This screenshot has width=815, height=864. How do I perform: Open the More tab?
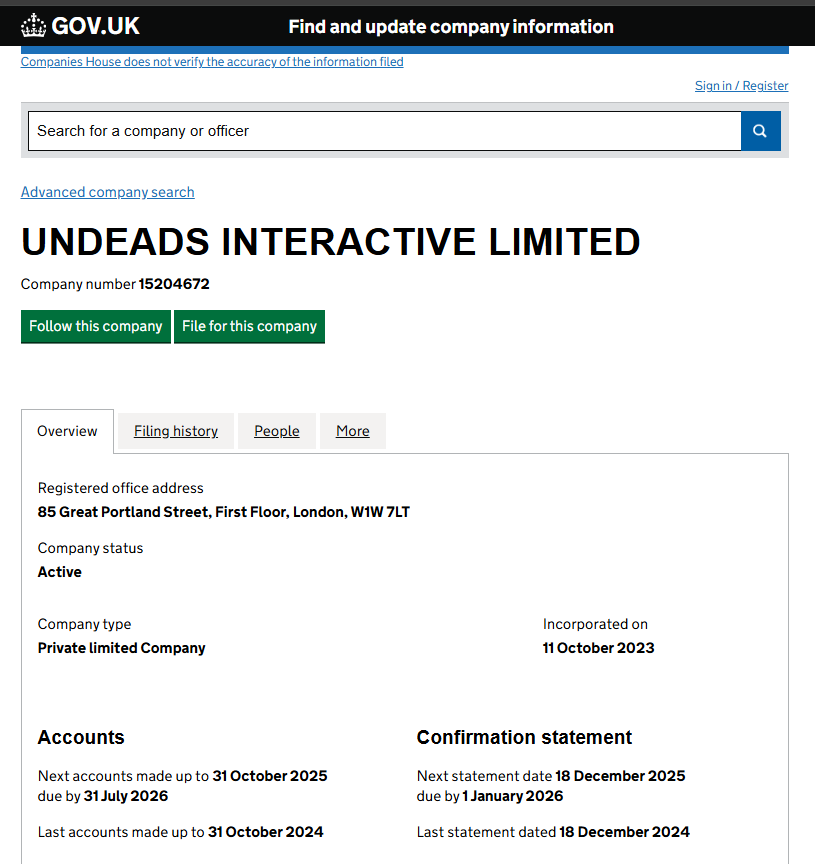point(353,431)
